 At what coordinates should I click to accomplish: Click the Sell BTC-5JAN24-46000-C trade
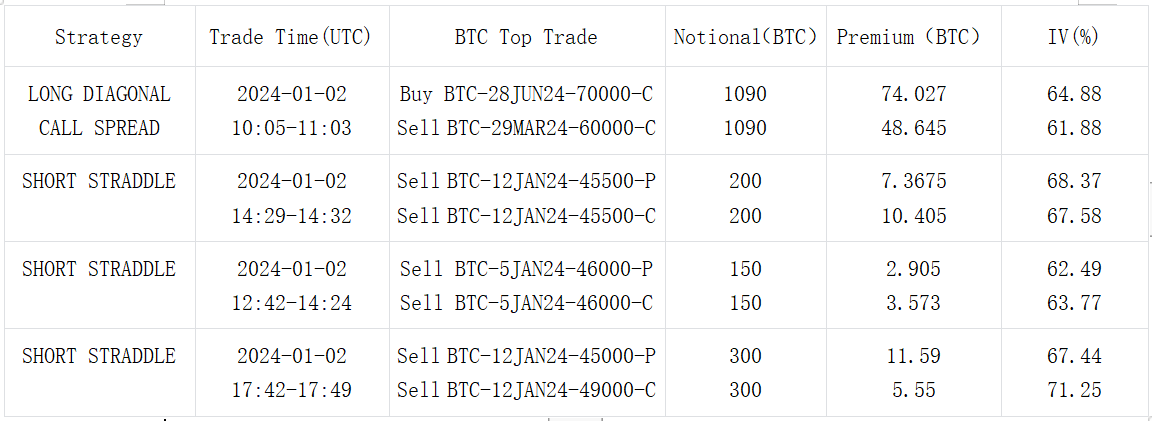(x=525, y=303)
